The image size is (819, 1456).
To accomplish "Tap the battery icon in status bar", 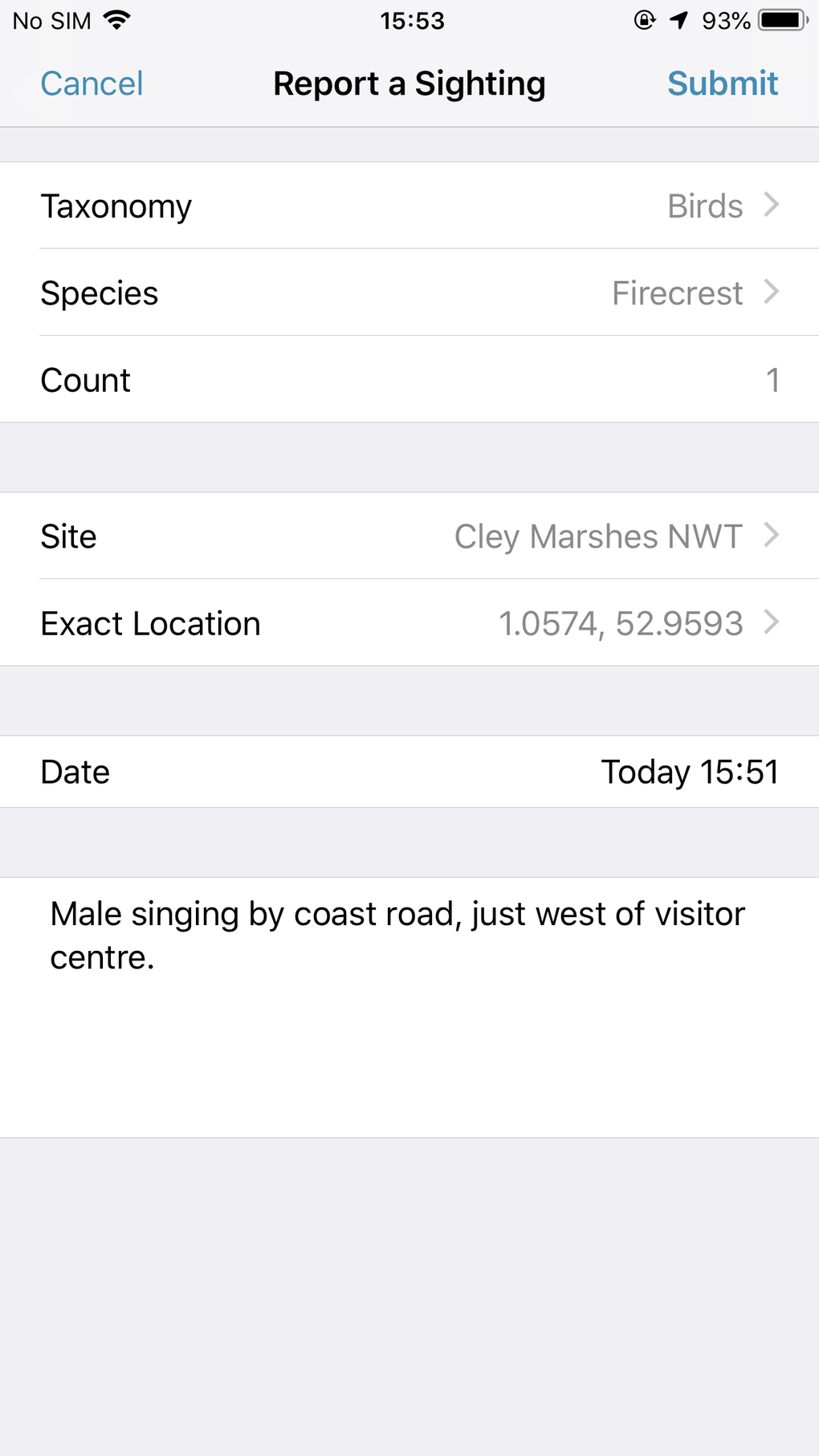I will pyautogui.click(x=783, y=20).
